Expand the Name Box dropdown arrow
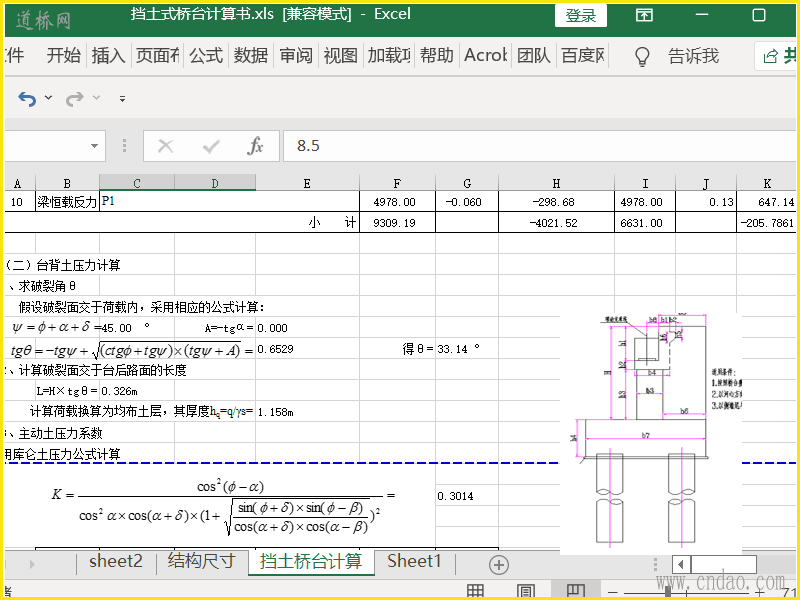Viewport: 800px width, 600px height. tap(94, 146)
